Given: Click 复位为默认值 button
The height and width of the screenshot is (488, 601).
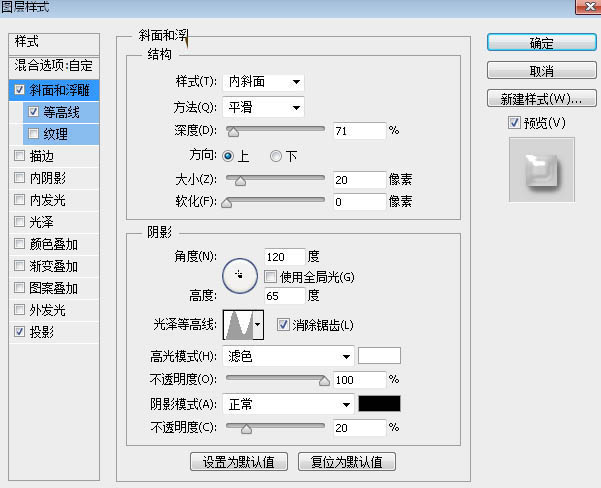Looking at the screenshot, I should (x=346, y=462).
